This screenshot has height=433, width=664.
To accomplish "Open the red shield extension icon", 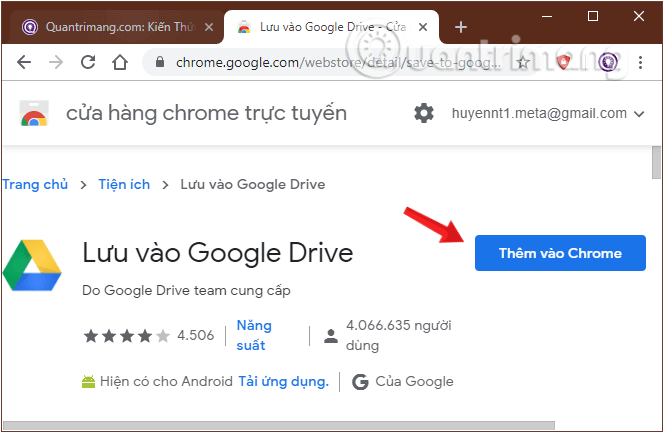I will 563,62.
